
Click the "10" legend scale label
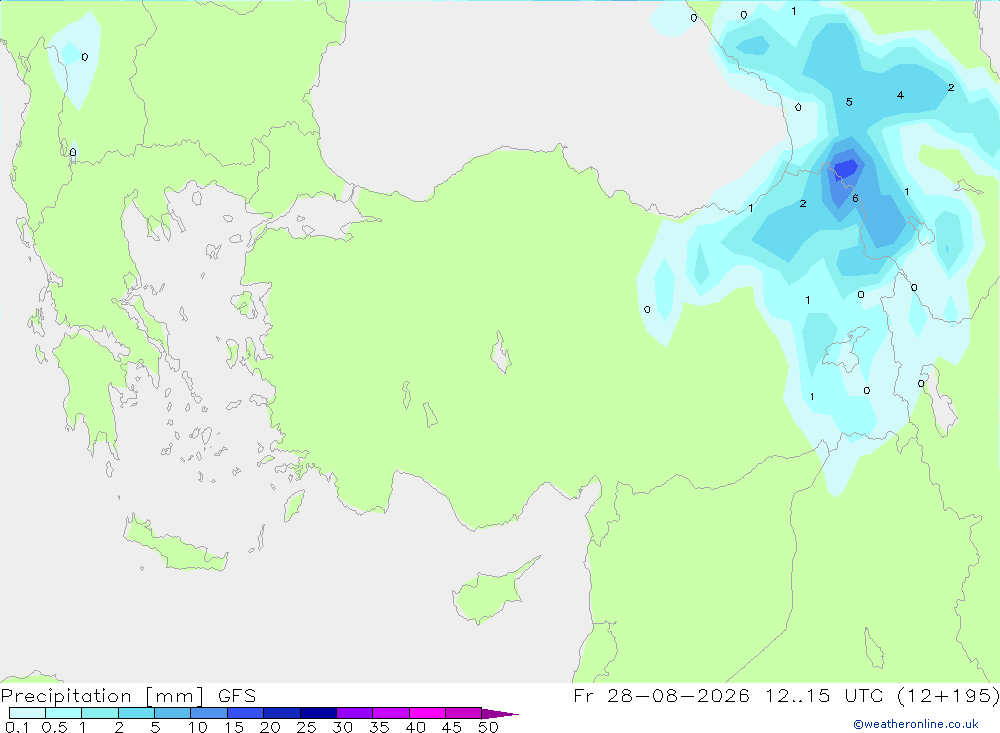[198, 727]
